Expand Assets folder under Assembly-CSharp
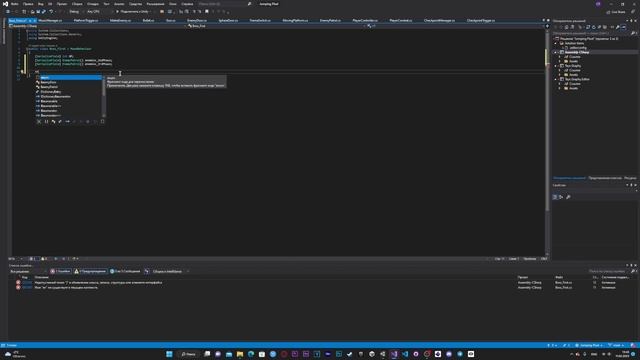The width and height of the screenshot is (640, 360). tap(560, 61)
